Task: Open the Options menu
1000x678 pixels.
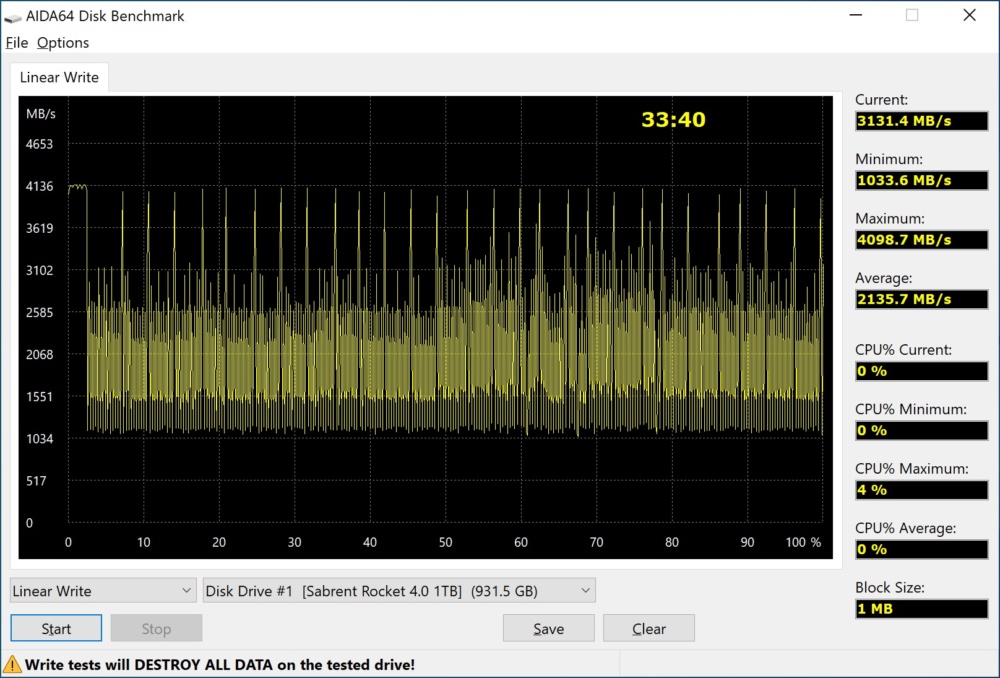Action: [62, 43]
